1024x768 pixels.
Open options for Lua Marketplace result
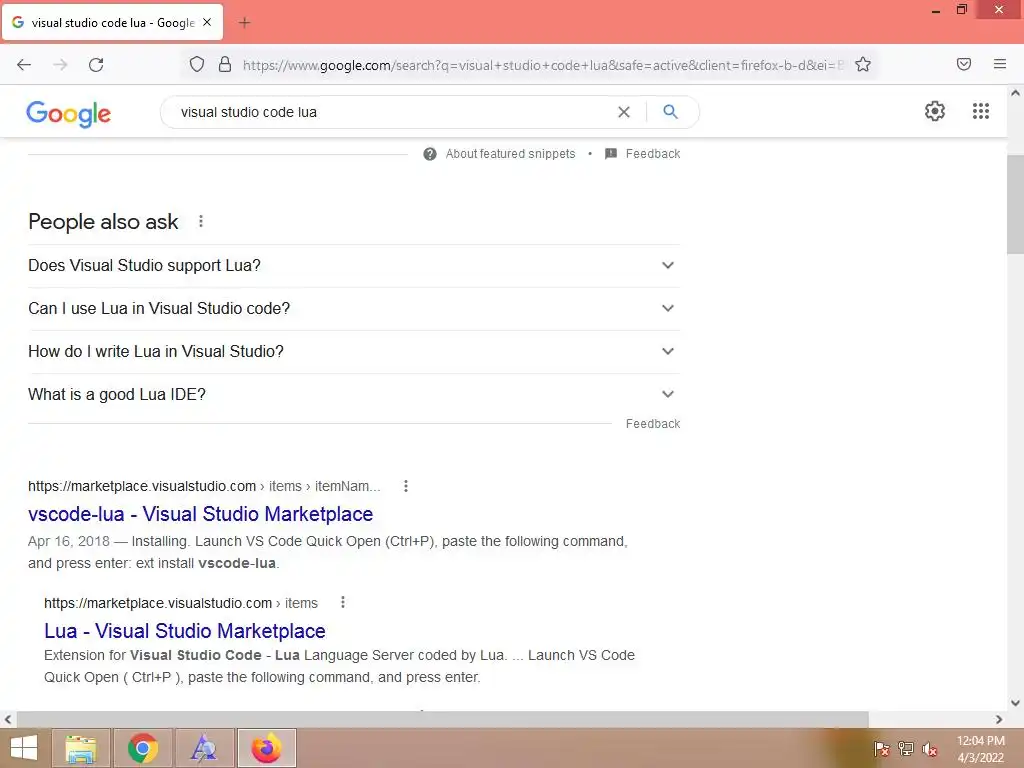[x=342, y=603]
